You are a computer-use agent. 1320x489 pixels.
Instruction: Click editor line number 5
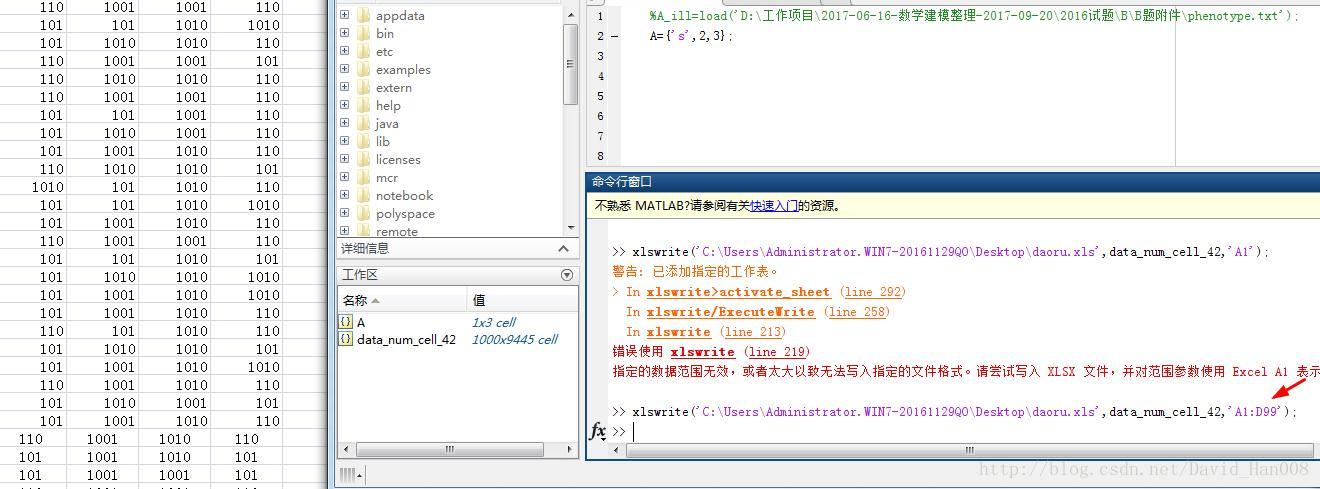point(599,96)
